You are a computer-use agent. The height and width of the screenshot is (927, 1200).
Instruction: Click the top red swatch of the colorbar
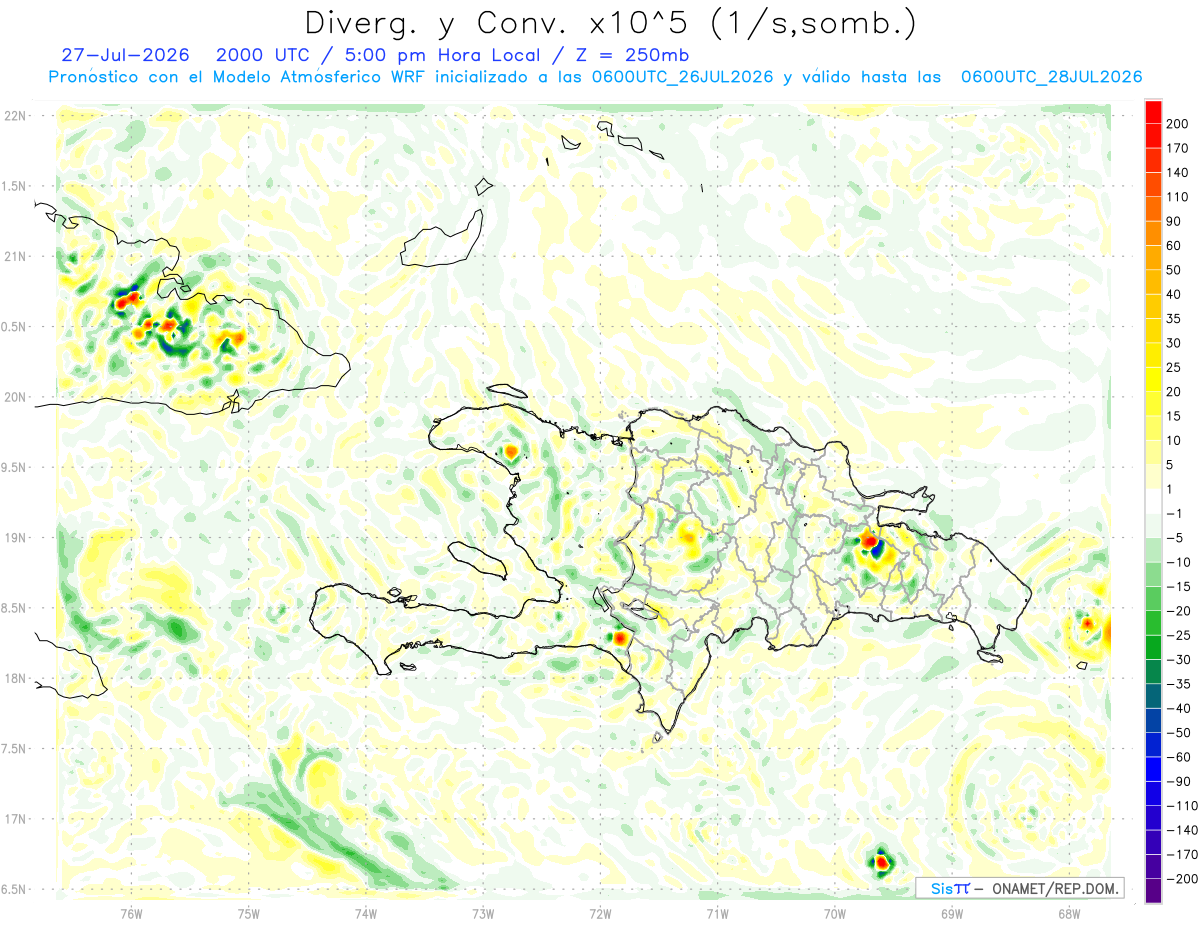tap(1153, 111)
